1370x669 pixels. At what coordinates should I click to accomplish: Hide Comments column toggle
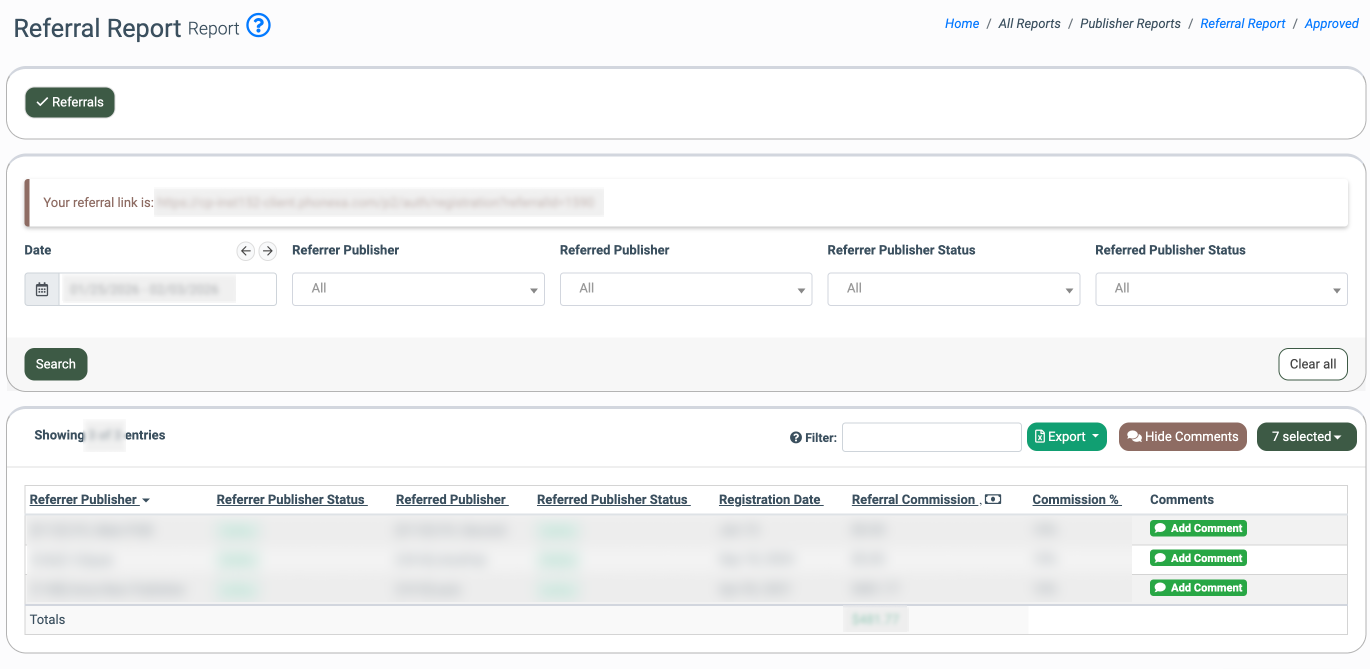coord(1182,437)
